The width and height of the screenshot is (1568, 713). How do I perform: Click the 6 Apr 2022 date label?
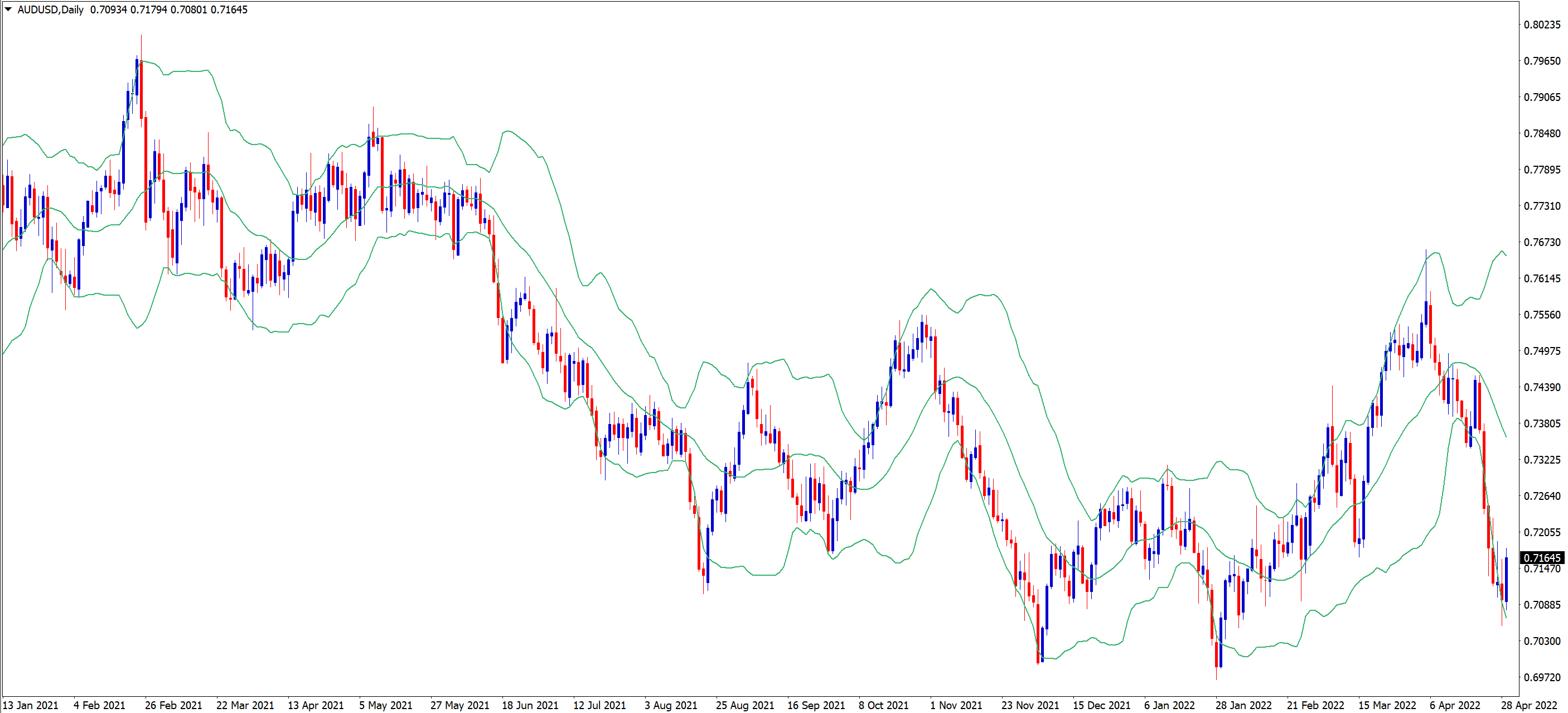[x=1455, y=705]
